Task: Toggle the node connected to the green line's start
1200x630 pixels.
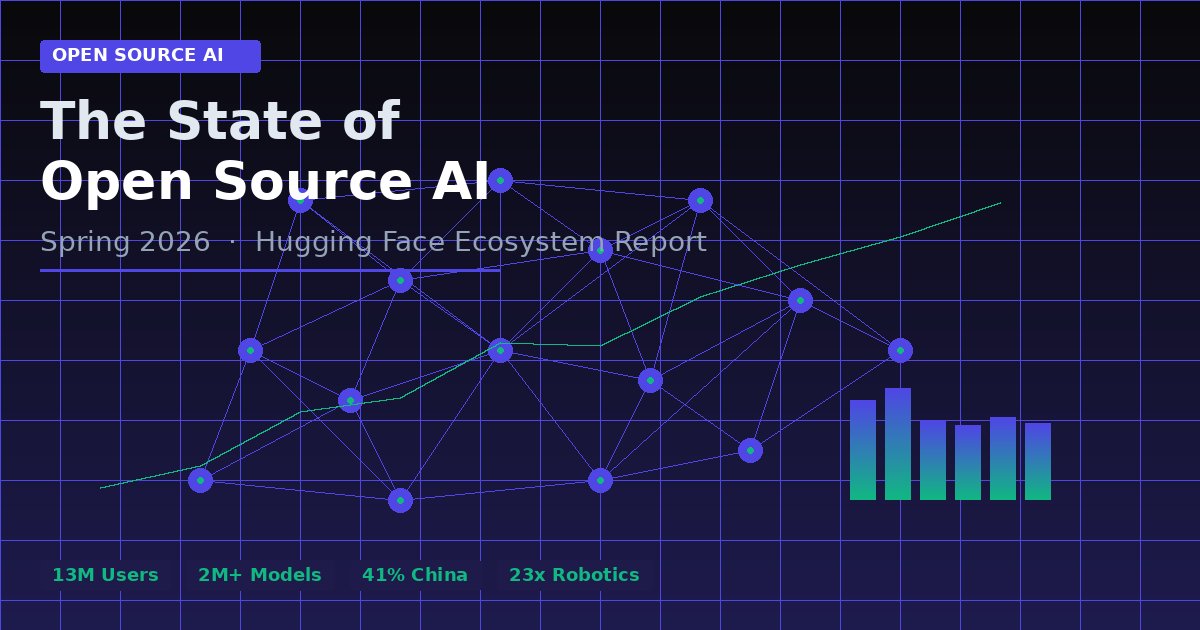Action: [x=199, y=479]
